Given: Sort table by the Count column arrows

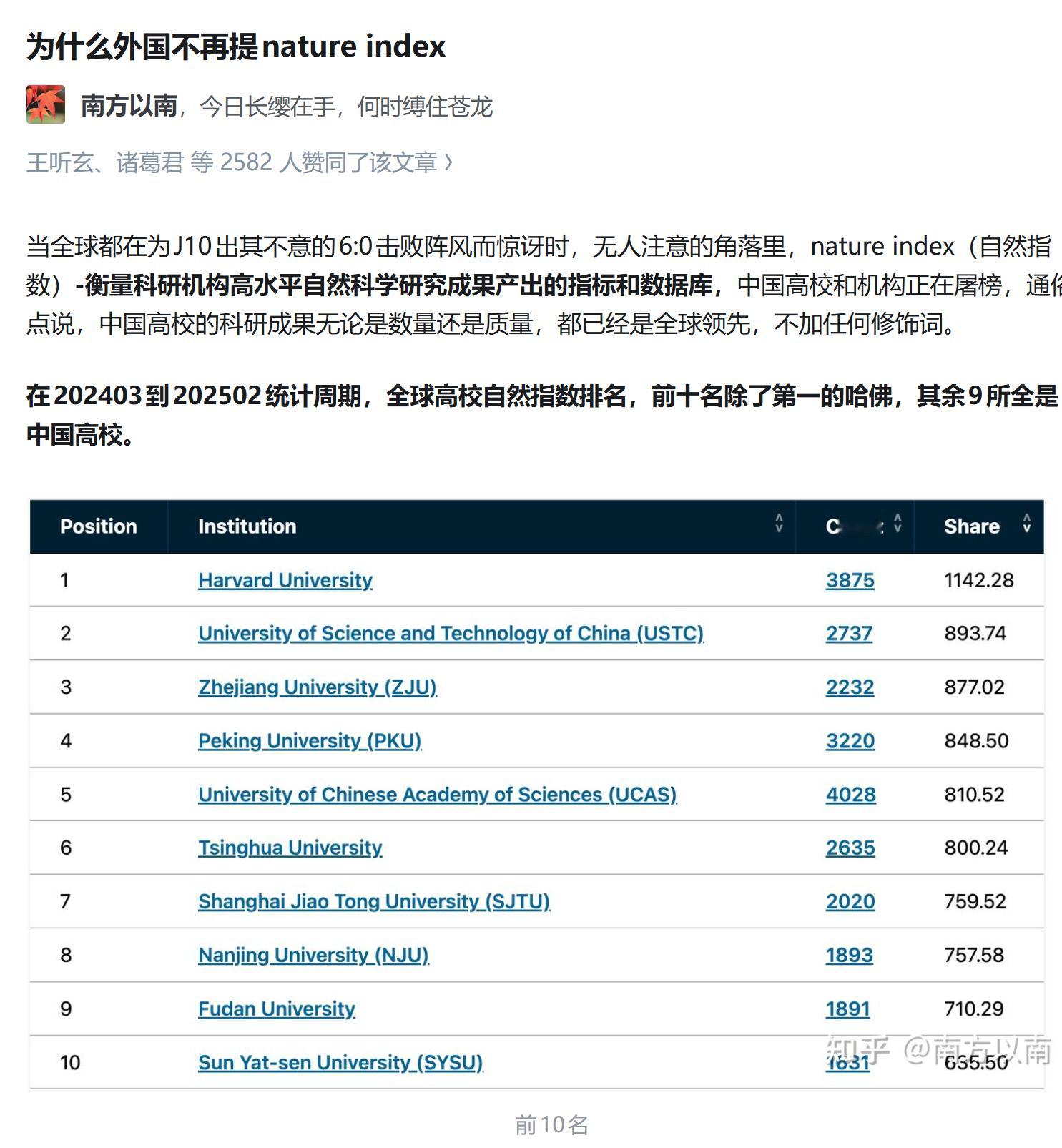Looking at the screenshot, I should point(898,524).
